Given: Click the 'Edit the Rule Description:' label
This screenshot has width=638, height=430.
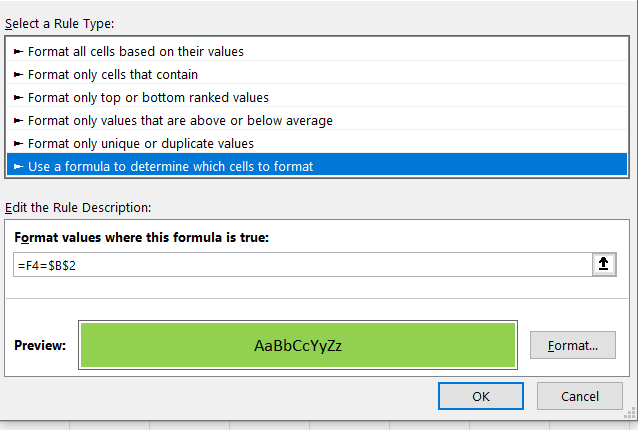Looking at the screenshot, I should (x=78, y=207).
